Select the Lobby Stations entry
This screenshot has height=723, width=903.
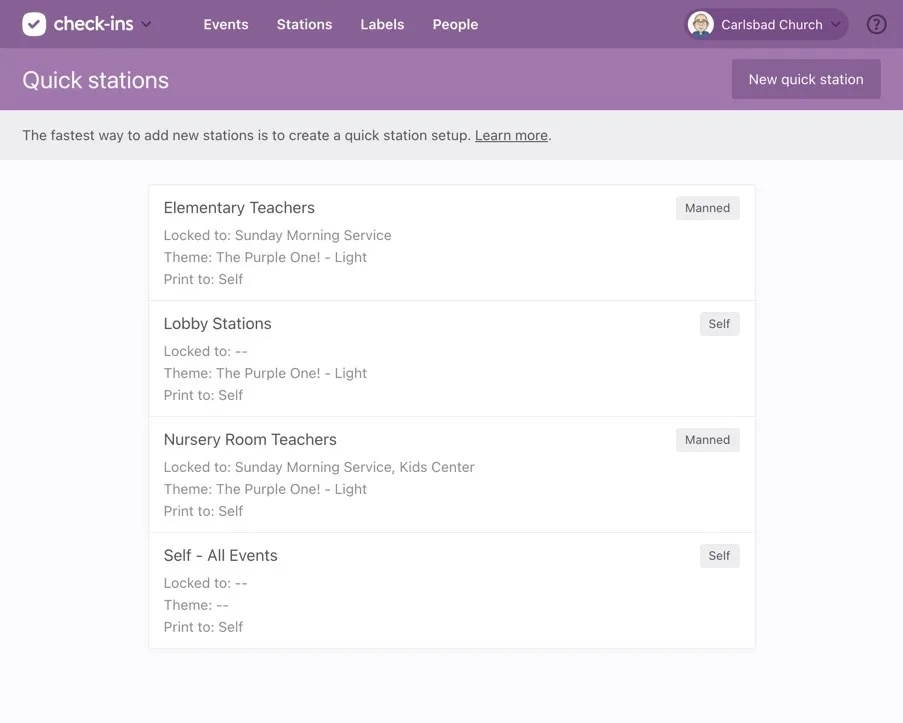point(217,324)
